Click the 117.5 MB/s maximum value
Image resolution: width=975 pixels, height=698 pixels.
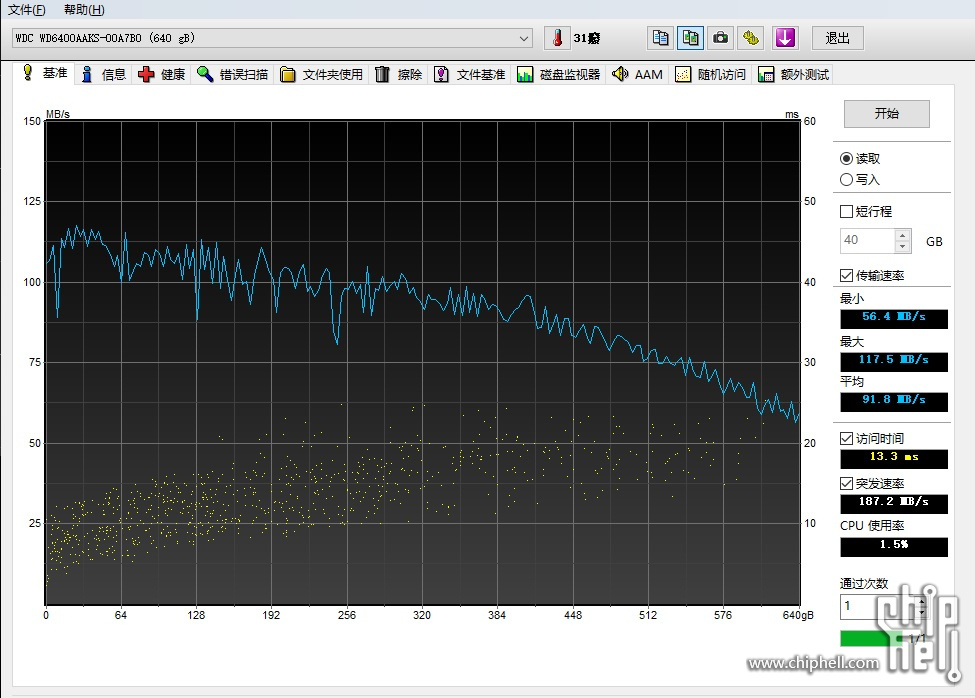point(894,361)
